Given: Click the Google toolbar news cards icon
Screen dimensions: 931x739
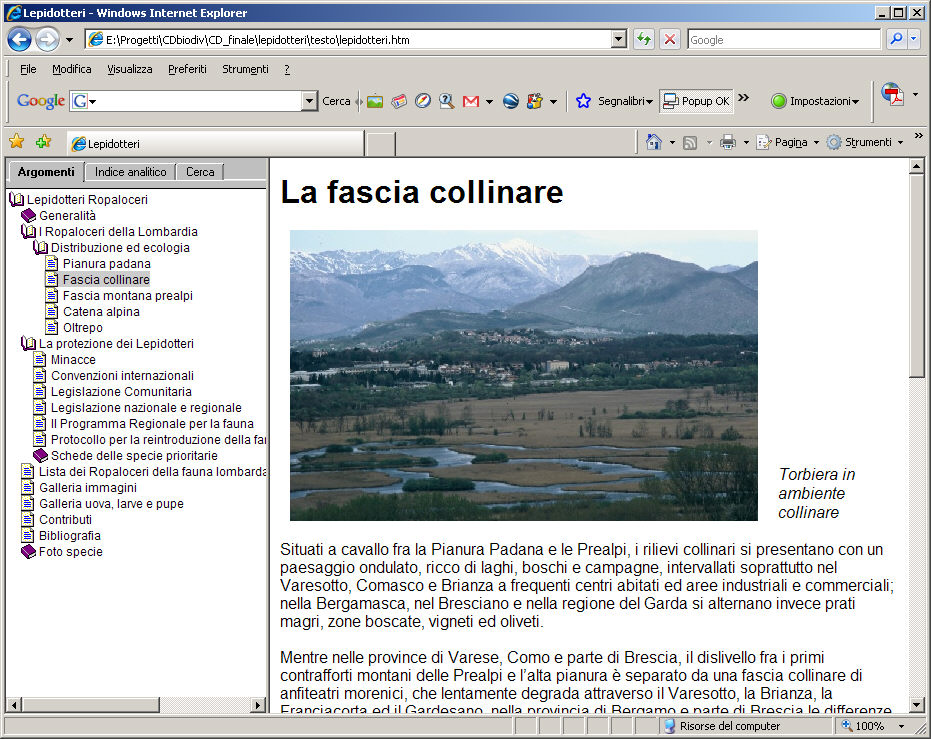Looking at the screenshot, I should 399,102.
